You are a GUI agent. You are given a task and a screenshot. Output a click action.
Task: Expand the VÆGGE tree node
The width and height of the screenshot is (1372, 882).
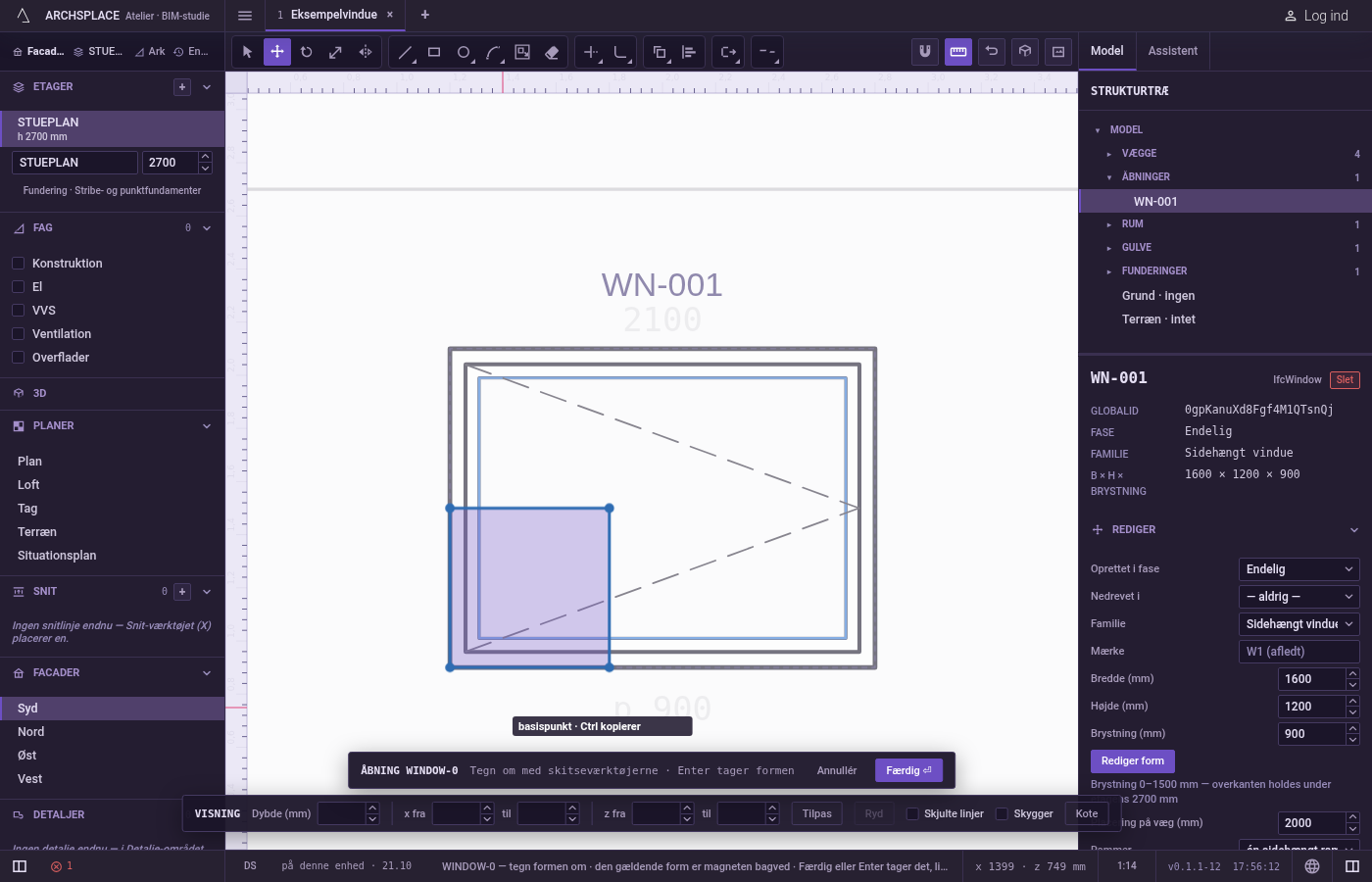[x=1109, y=154]
